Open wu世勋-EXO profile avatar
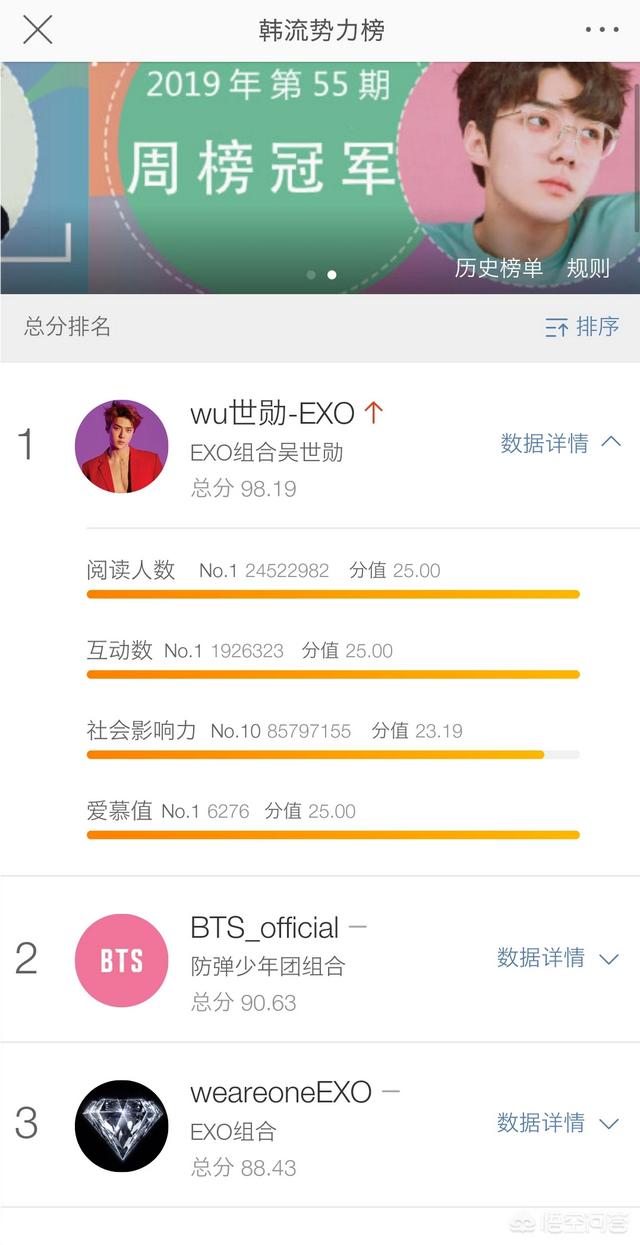Screen dimensions: 640x1245 pos(121,446)
